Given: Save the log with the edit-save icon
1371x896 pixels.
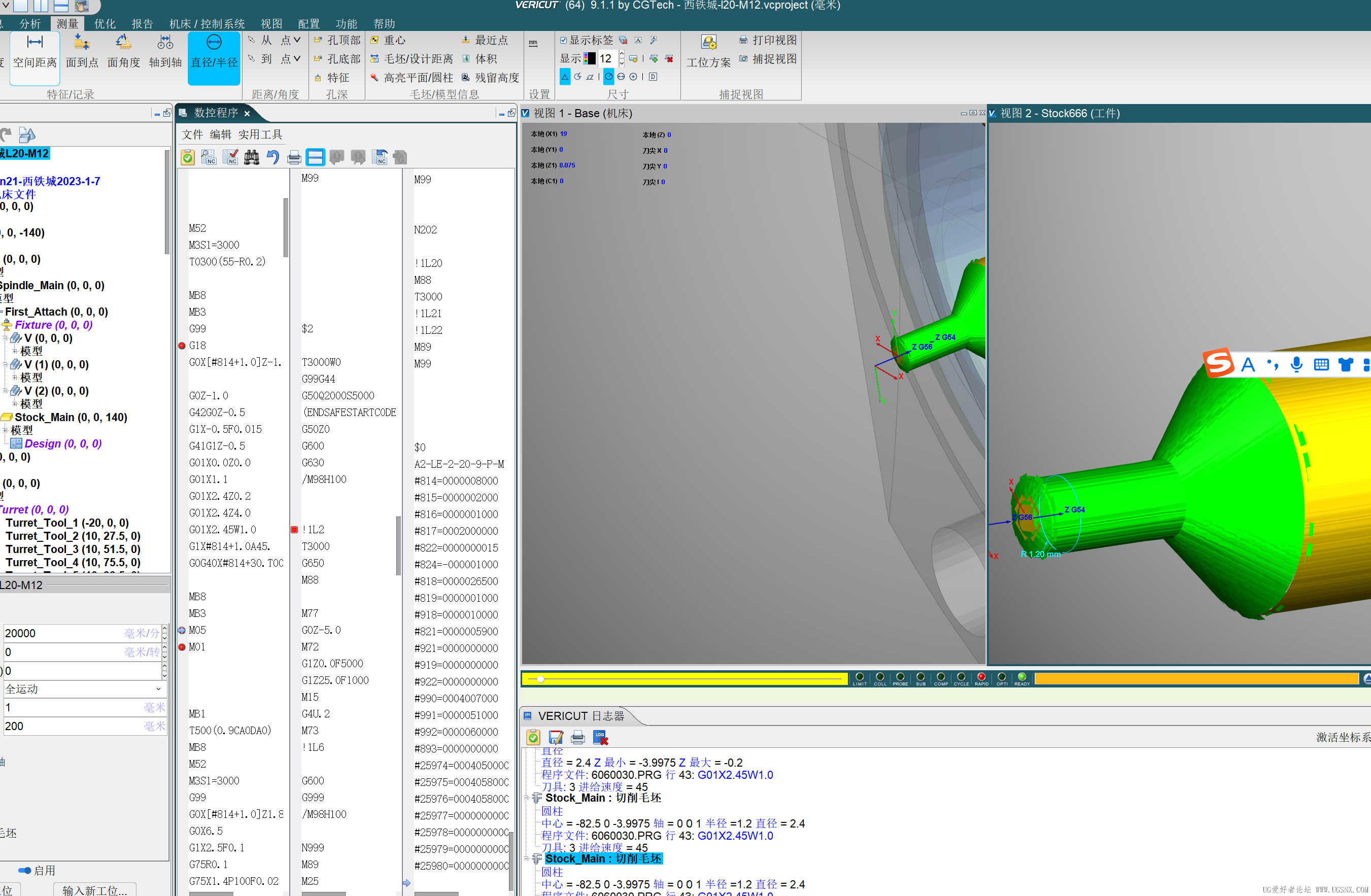Looking at the screenshot, I should [x=556, y=738].
